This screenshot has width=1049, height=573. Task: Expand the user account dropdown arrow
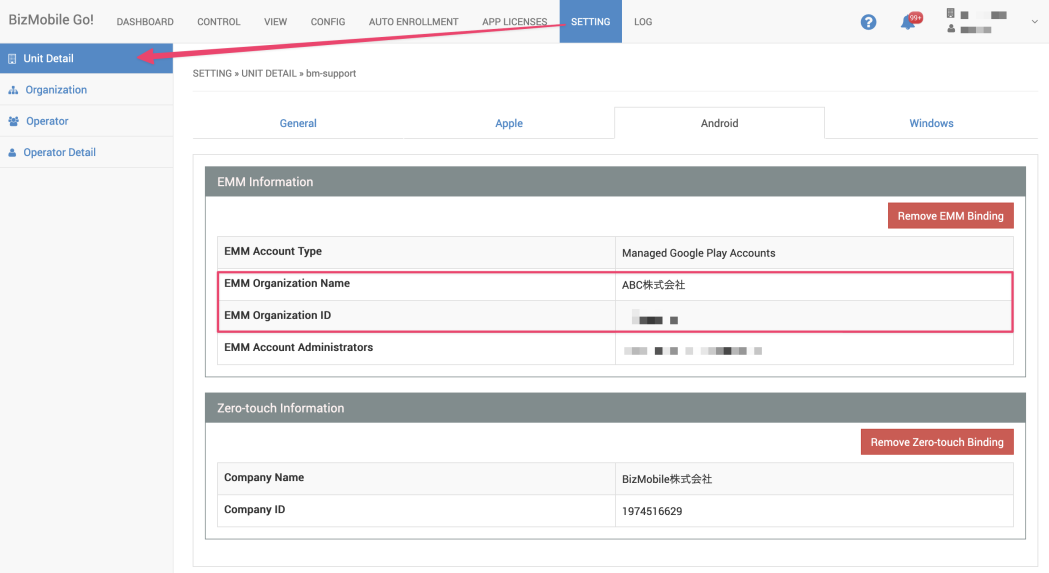(1034, 22)
